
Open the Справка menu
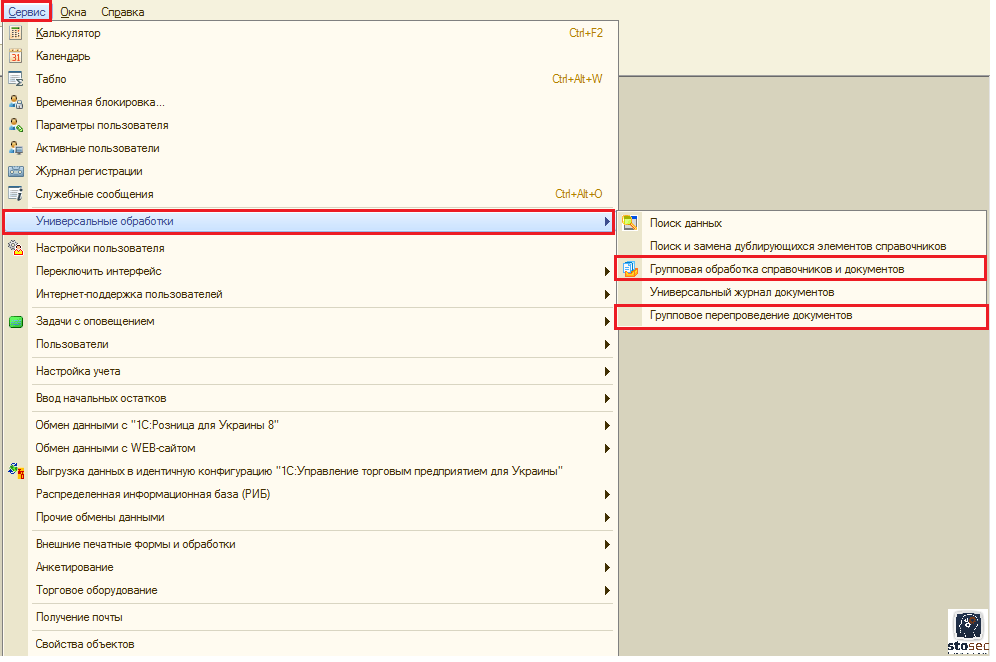[122, 12]
